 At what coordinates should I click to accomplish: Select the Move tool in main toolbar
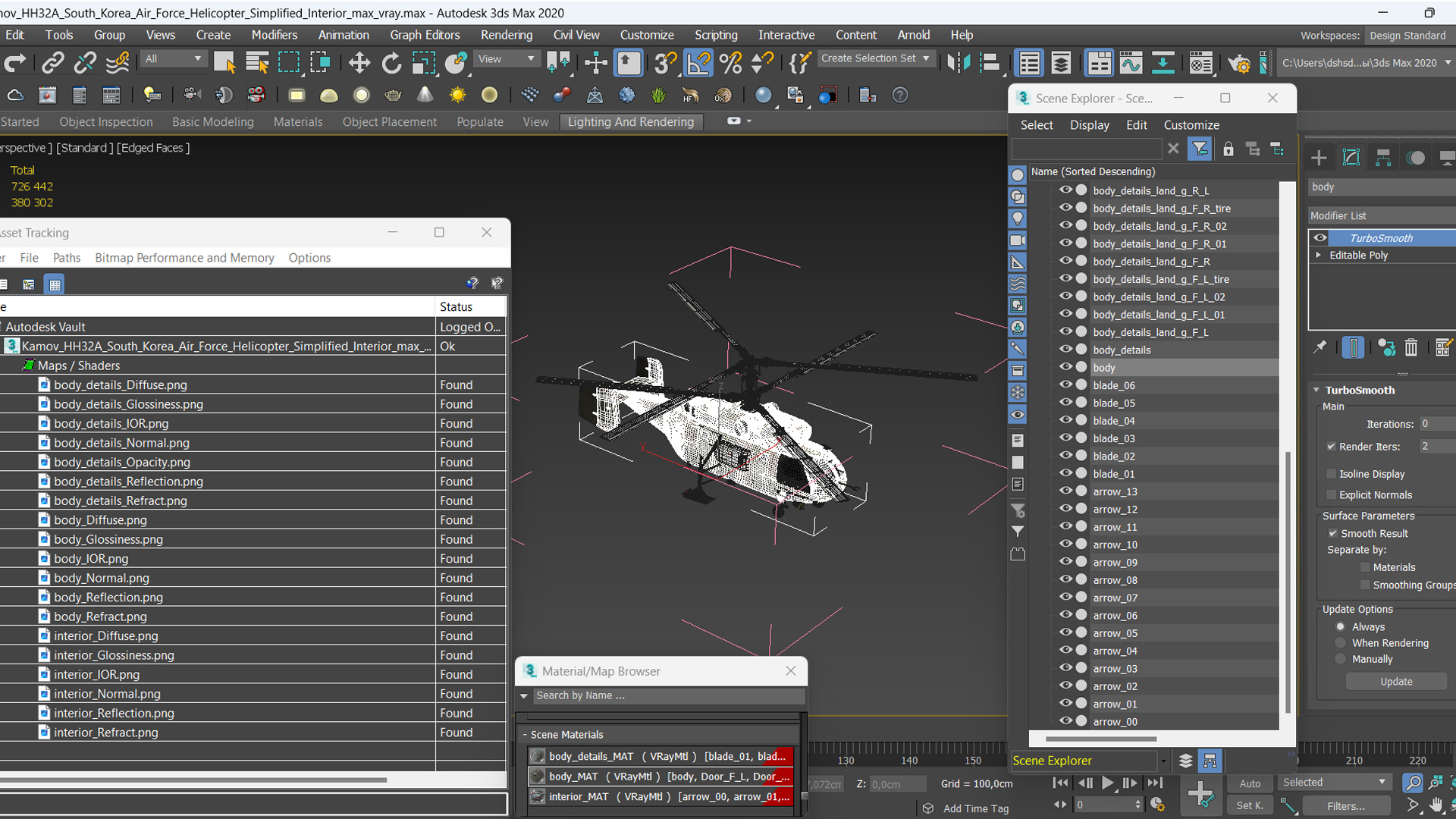(x=359, y=63)
